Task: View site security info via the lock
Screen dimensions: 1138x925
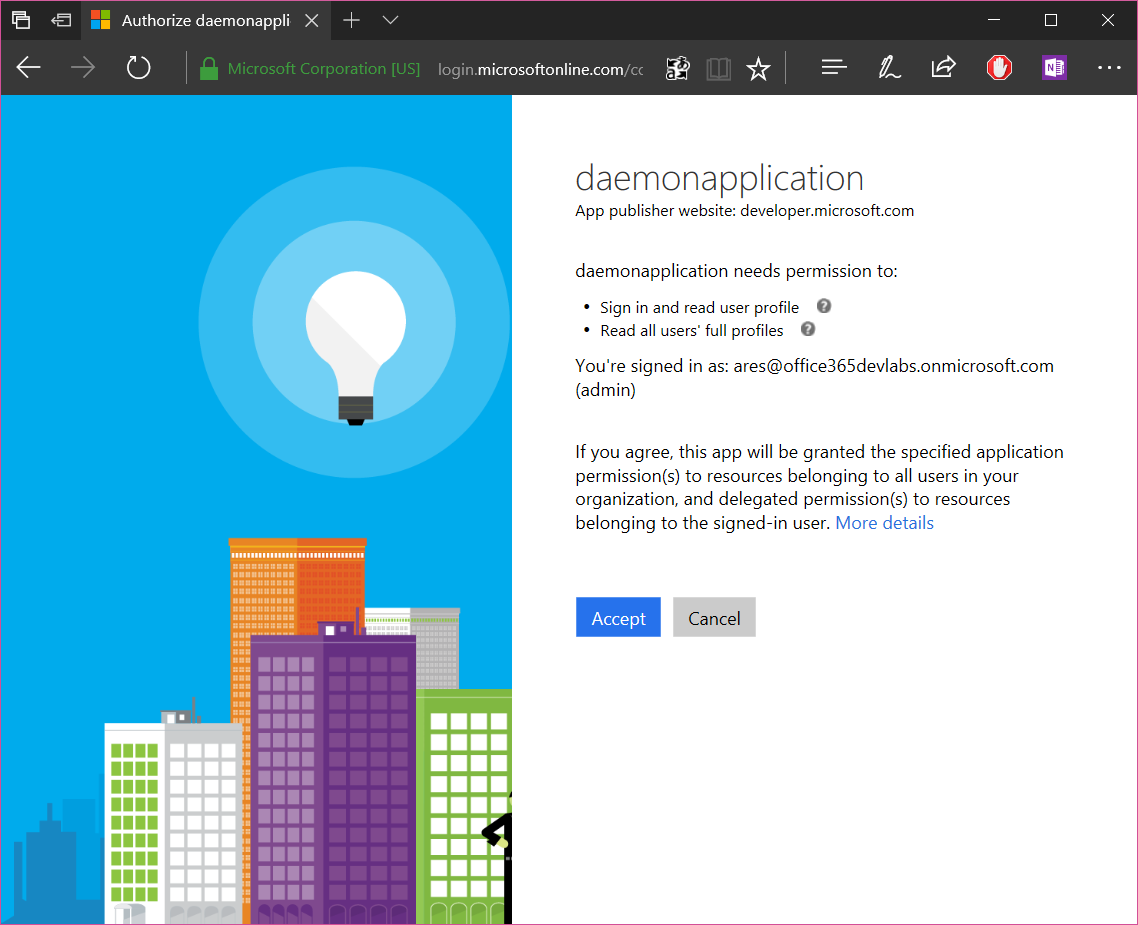Action: [207, 67]
